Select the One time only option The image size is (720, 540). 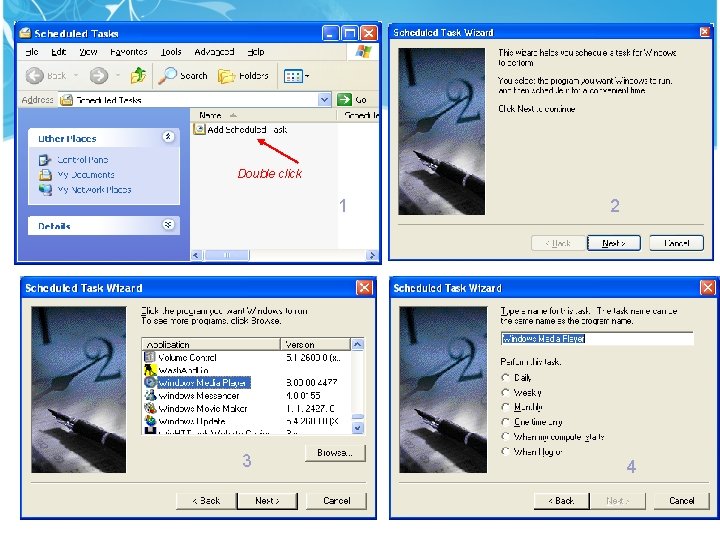pos(506,422)
